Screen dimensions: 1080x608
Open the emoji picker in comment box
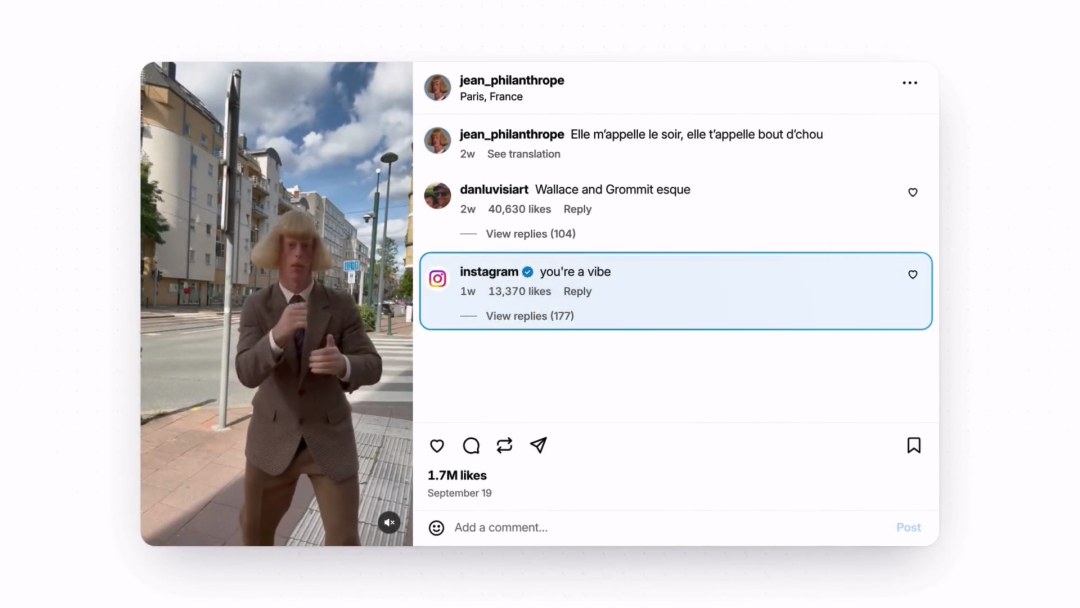[436, 527]
